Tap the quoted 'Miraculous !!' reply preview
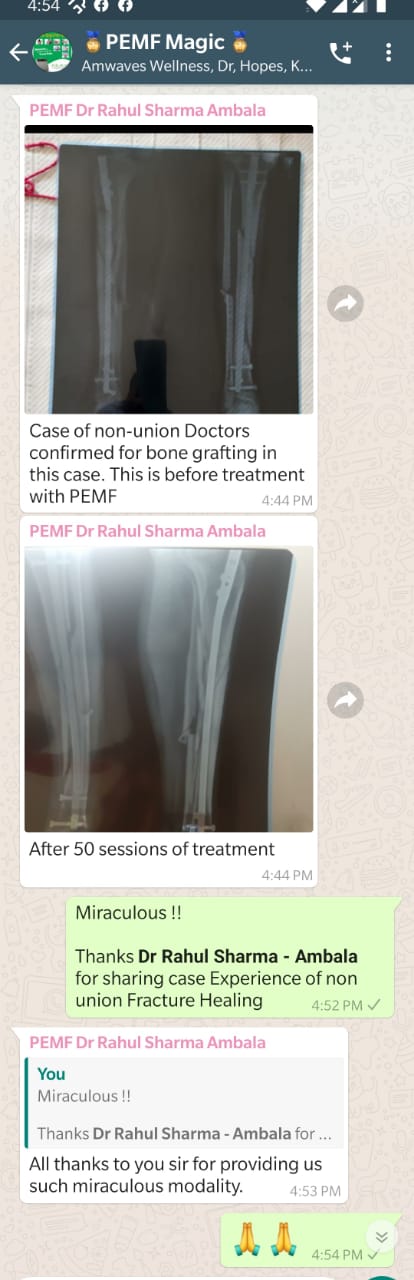The height and width of the screenshot is (1280, 414). [x=184, y=1102]
